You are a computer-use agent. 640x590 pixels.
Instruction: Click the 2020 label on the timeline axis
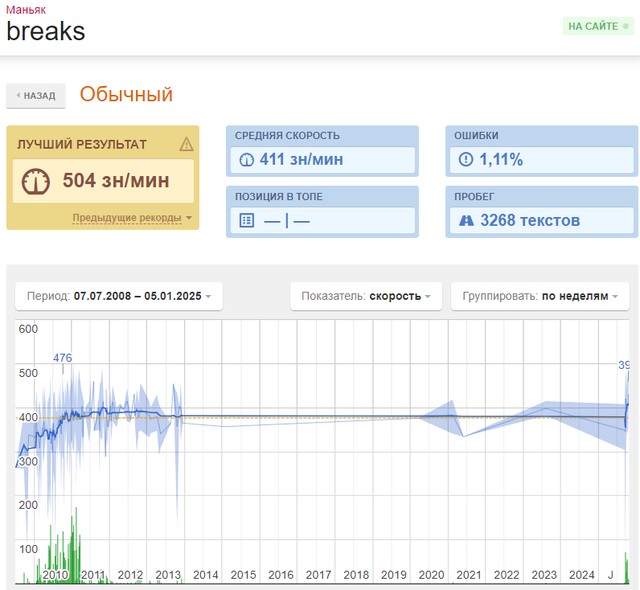click(431, 575)
